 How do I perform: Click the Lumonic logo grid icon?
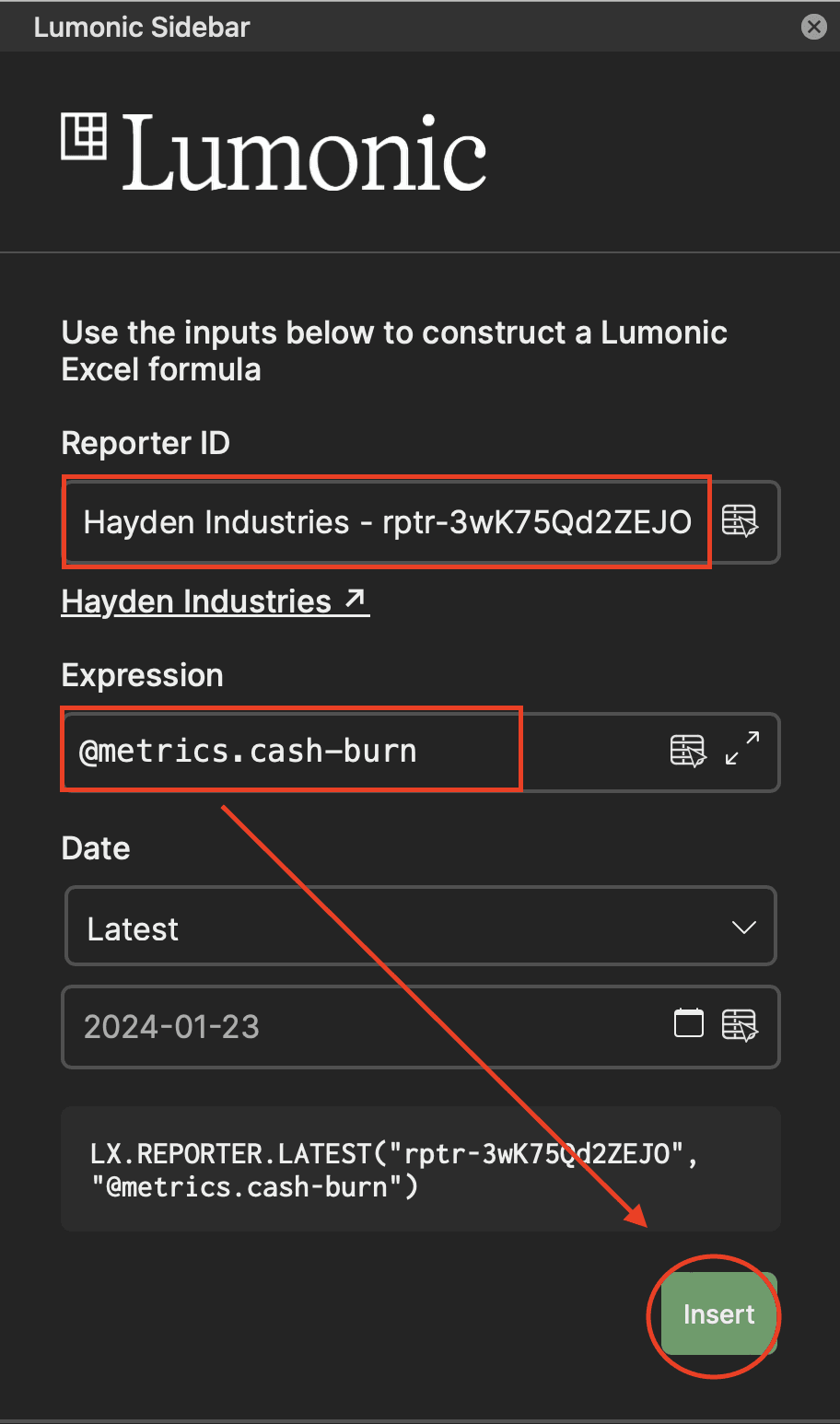tap(84, 136)
